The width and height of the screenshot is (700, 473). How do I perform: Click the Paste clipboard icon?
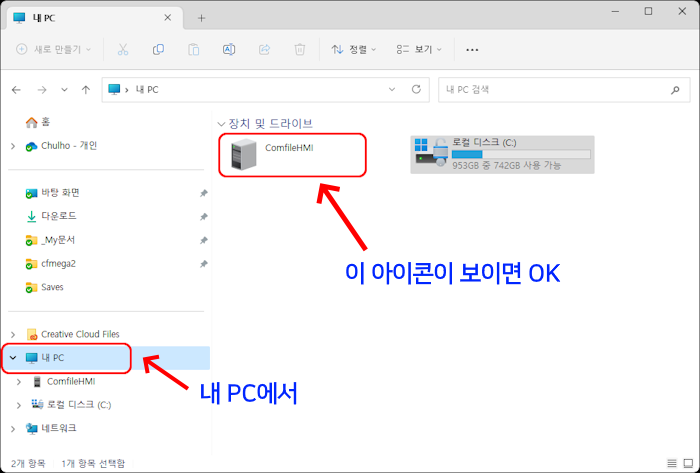(x=193, y=49)
